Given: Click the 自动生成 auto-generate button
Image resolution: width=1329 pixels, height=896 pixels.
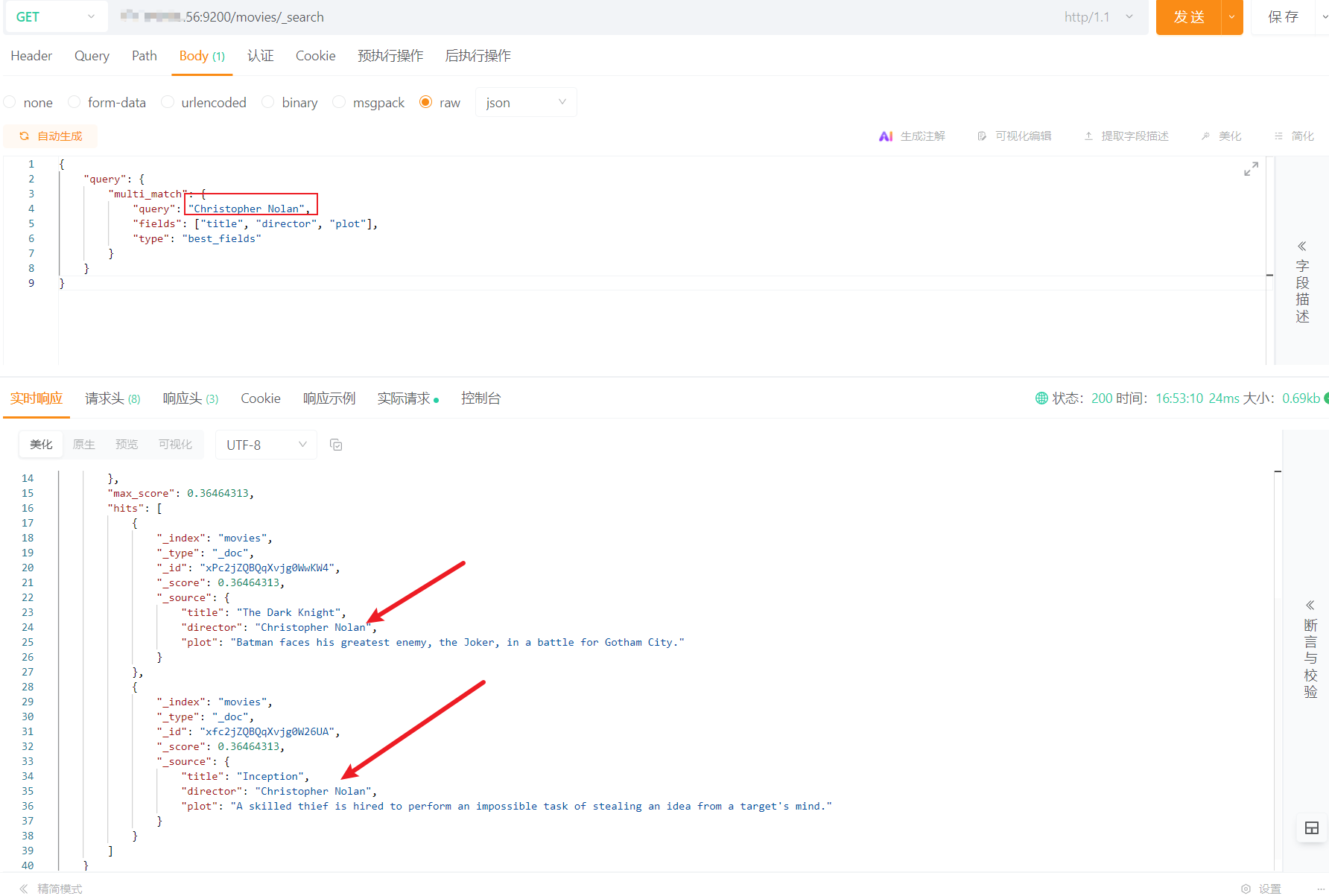Looking at the screenshot, I should pos(51,136).
